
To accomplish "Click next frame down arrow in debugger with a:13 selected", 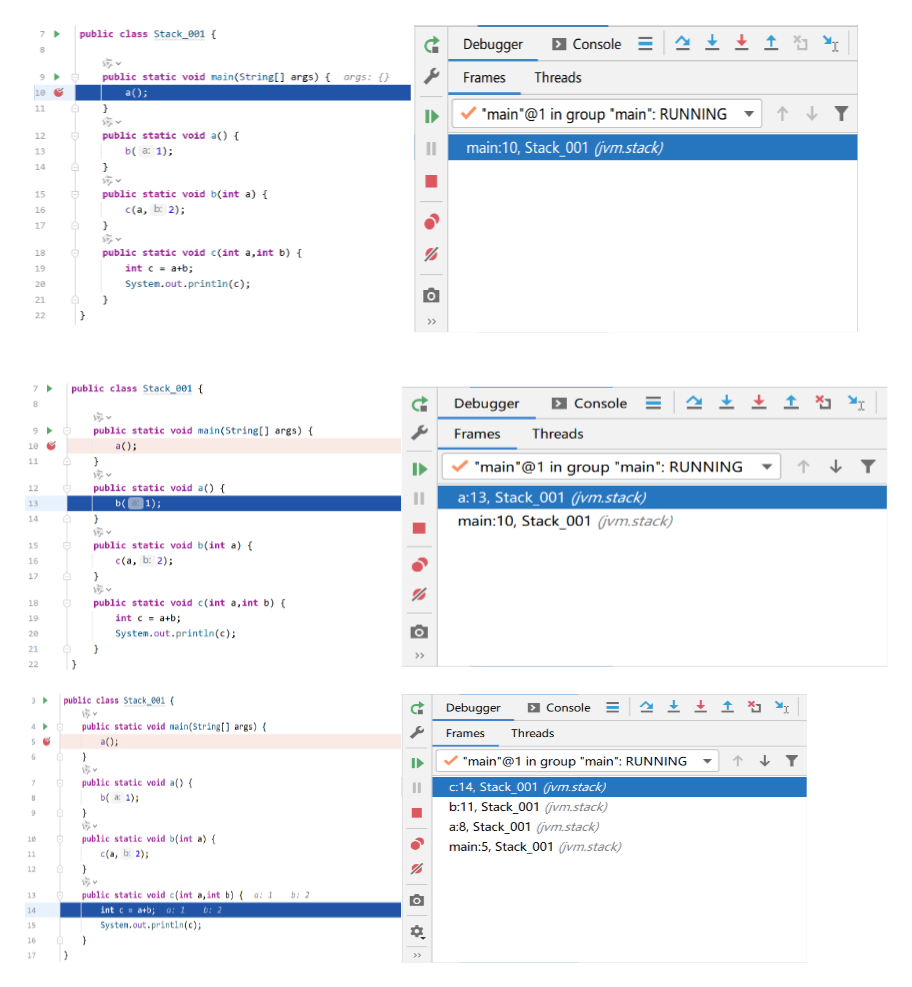I will (x=836, y=466).
